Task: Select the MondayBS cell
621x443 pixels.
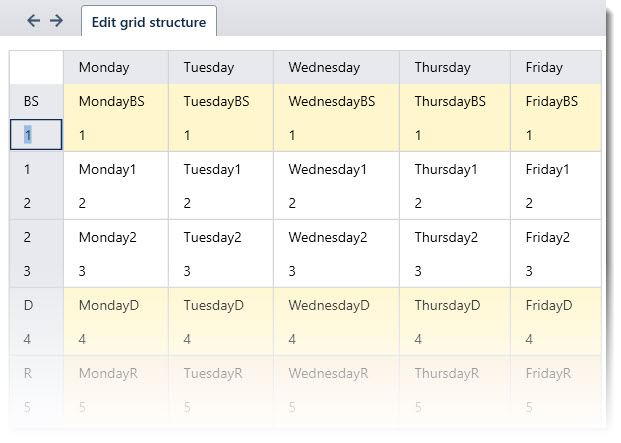Action: click(112, 101)
